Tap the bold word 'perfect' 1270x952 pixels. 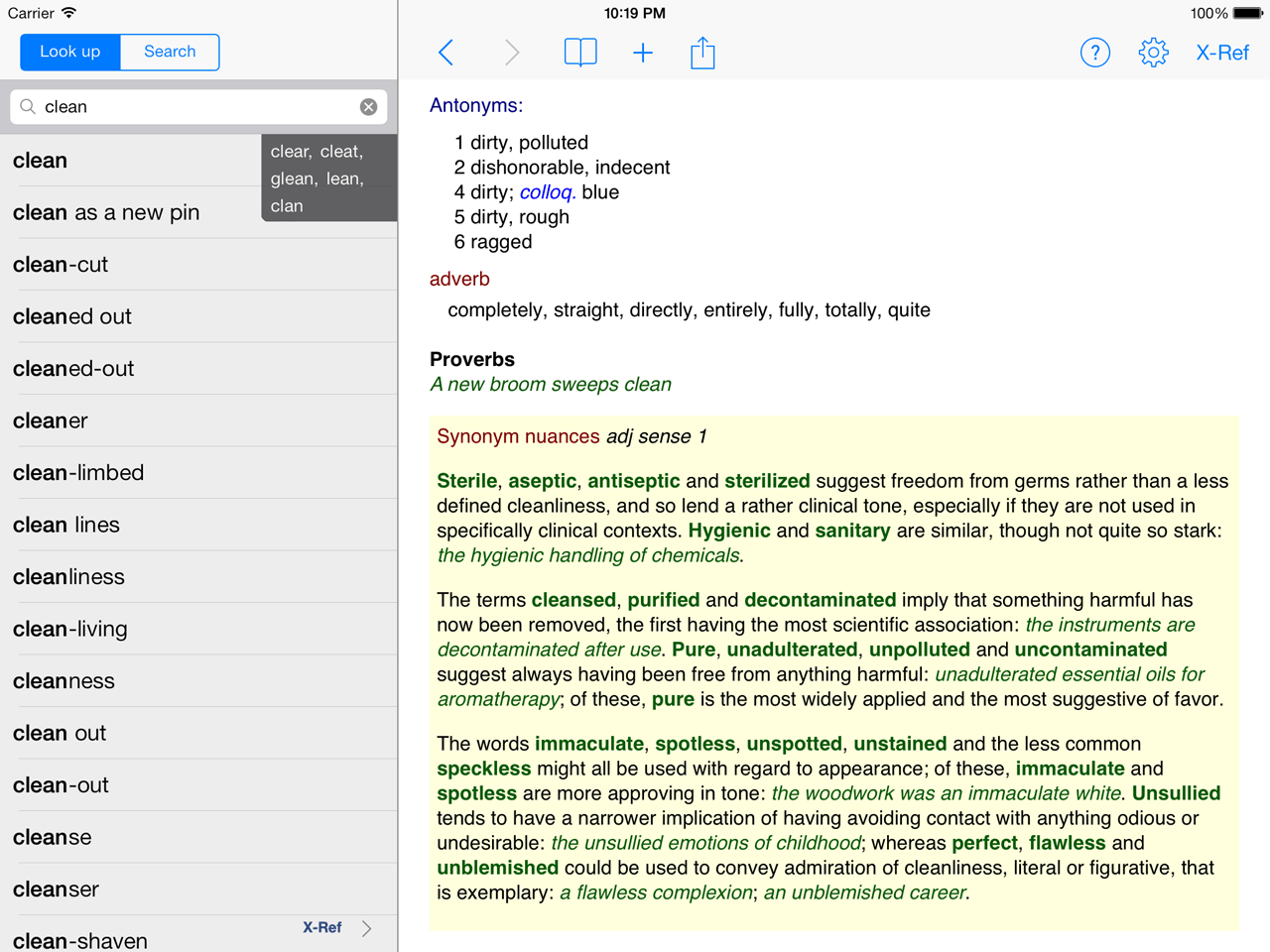coord(985,843)
